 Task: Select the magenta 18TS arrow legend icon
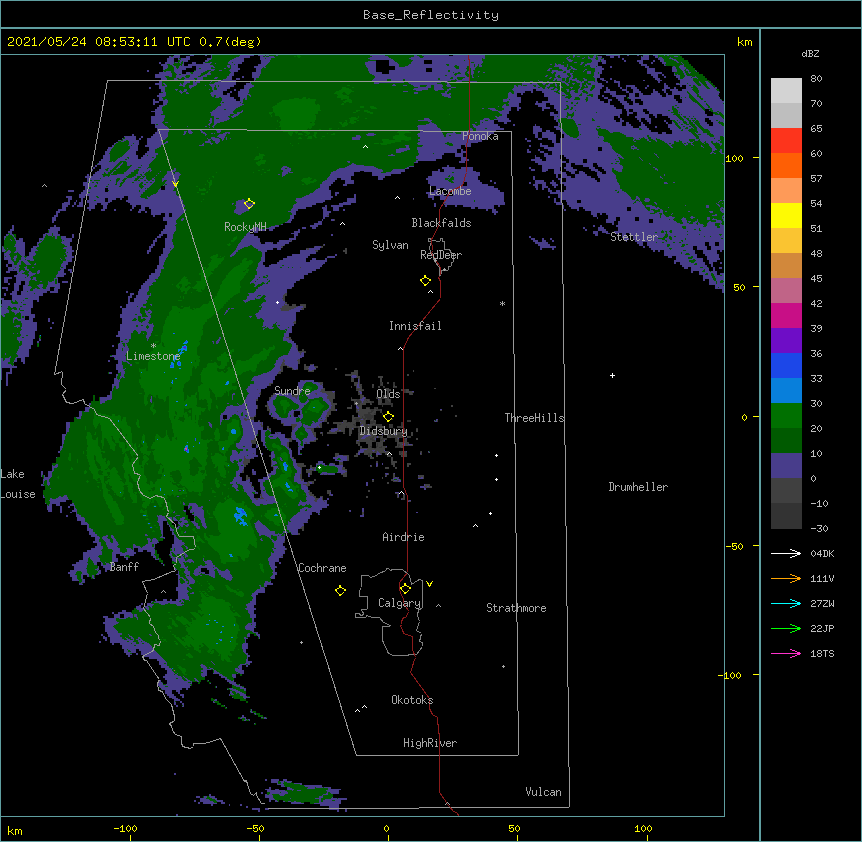click(786, 653)
